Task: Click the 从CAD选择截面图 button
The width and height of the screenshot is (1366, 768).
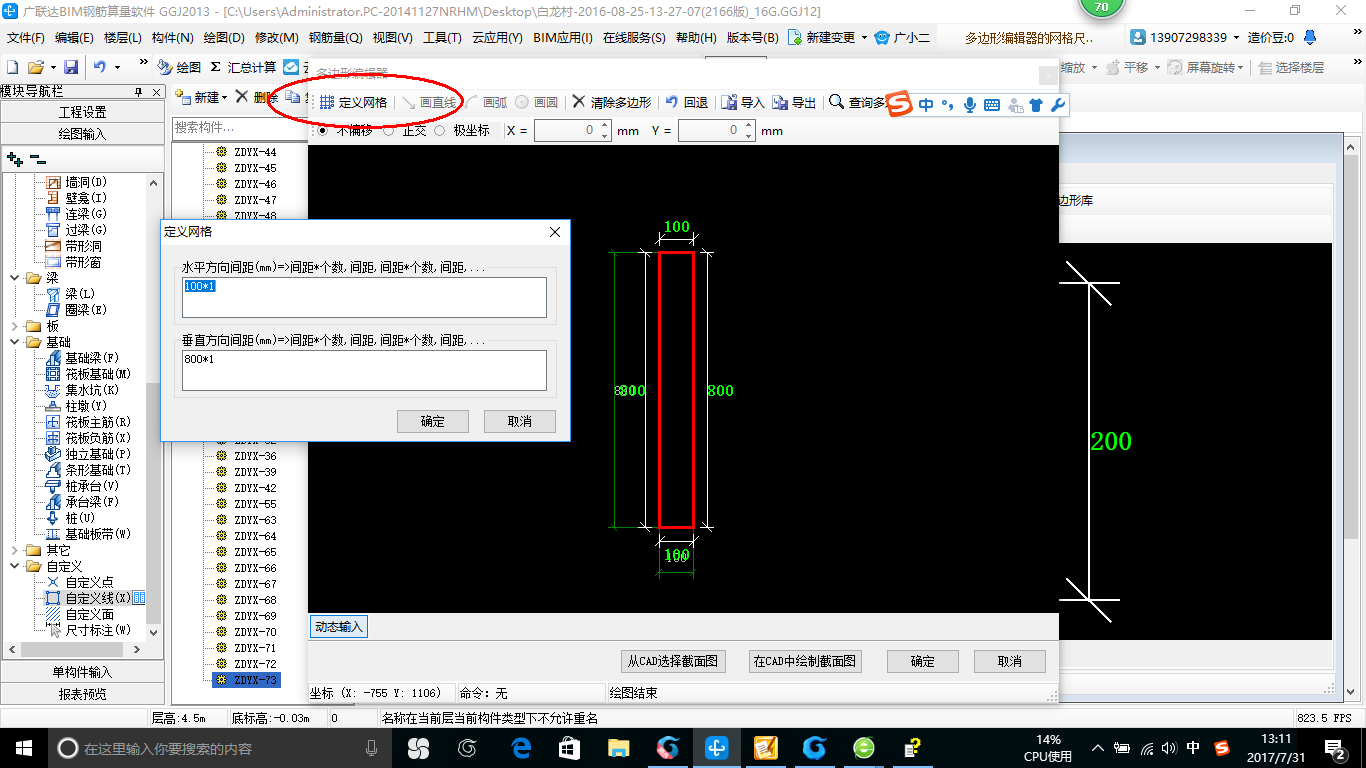Action: click(x=672, y=661)
